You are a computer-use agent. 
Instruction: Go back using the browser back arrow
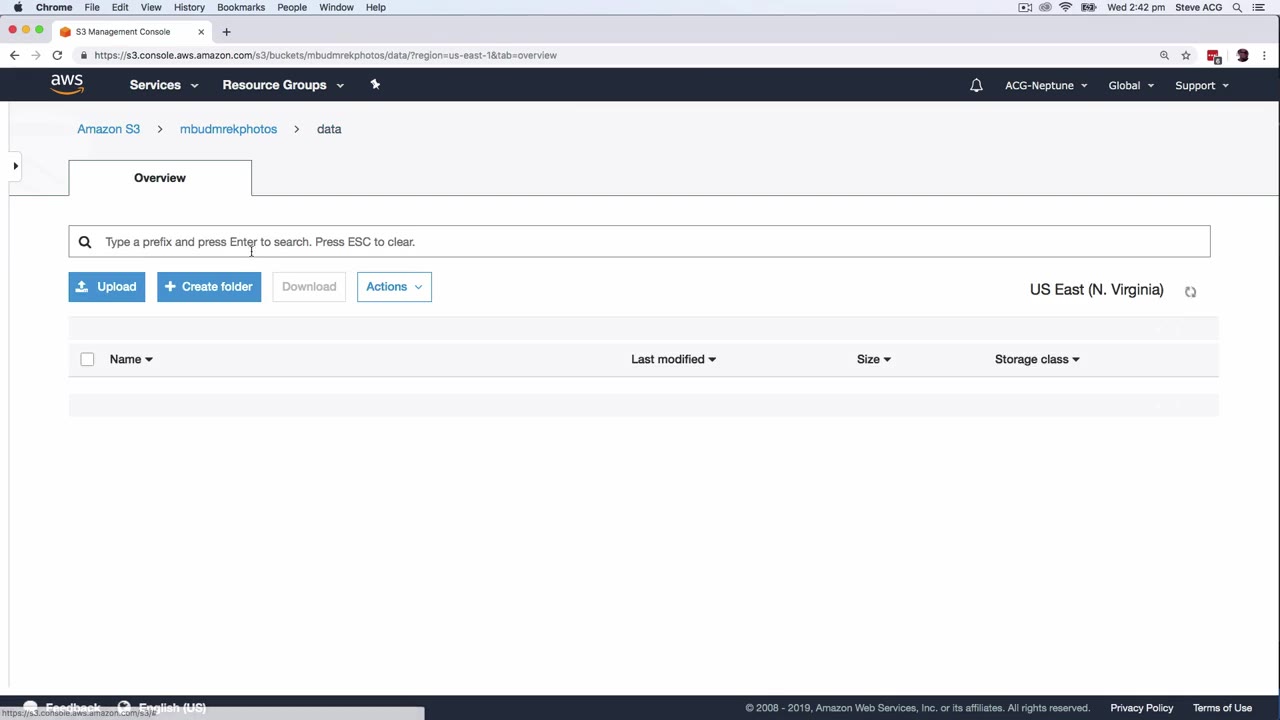(14, 55)
